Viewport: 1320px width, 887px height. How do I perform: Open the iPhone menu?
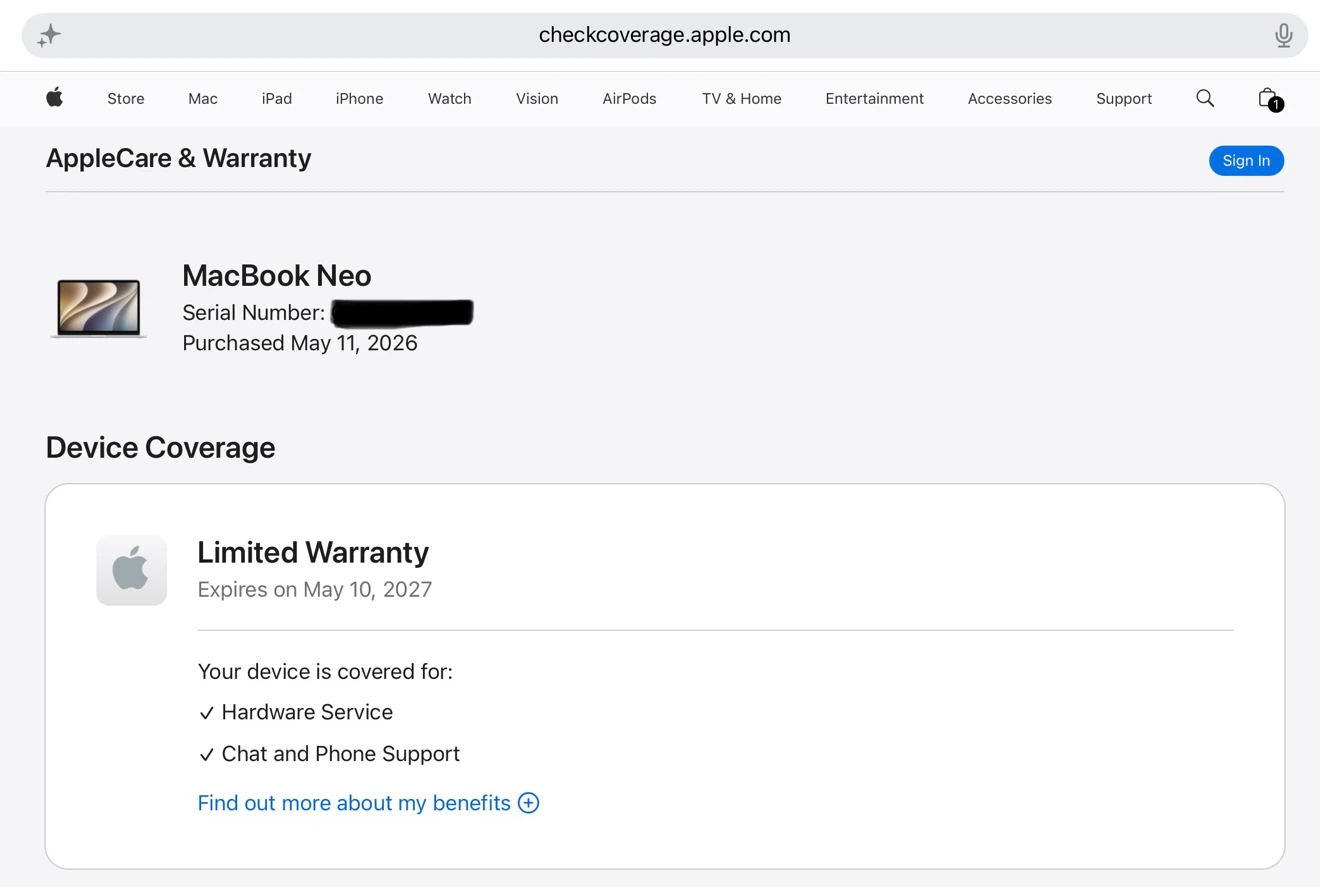click(x=359, y=98)
